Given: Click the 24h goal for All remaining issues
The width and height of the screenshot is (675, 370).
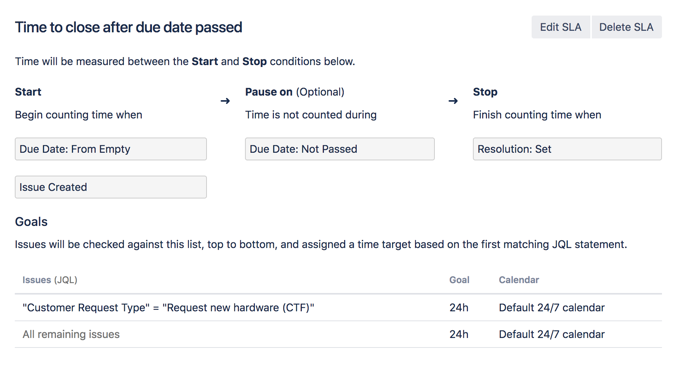Looking at the screenshot, I should click(x=459, y=334).
